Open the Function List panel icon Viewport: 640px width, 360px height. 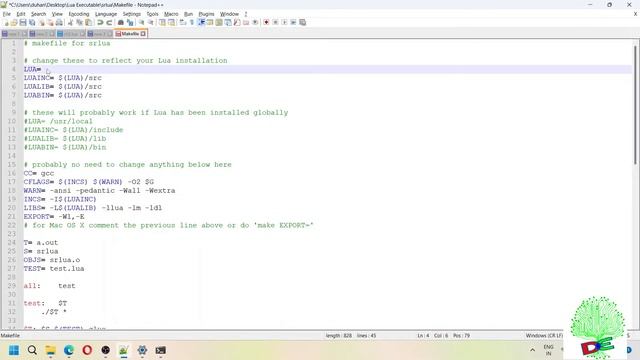tap(237, 22)
